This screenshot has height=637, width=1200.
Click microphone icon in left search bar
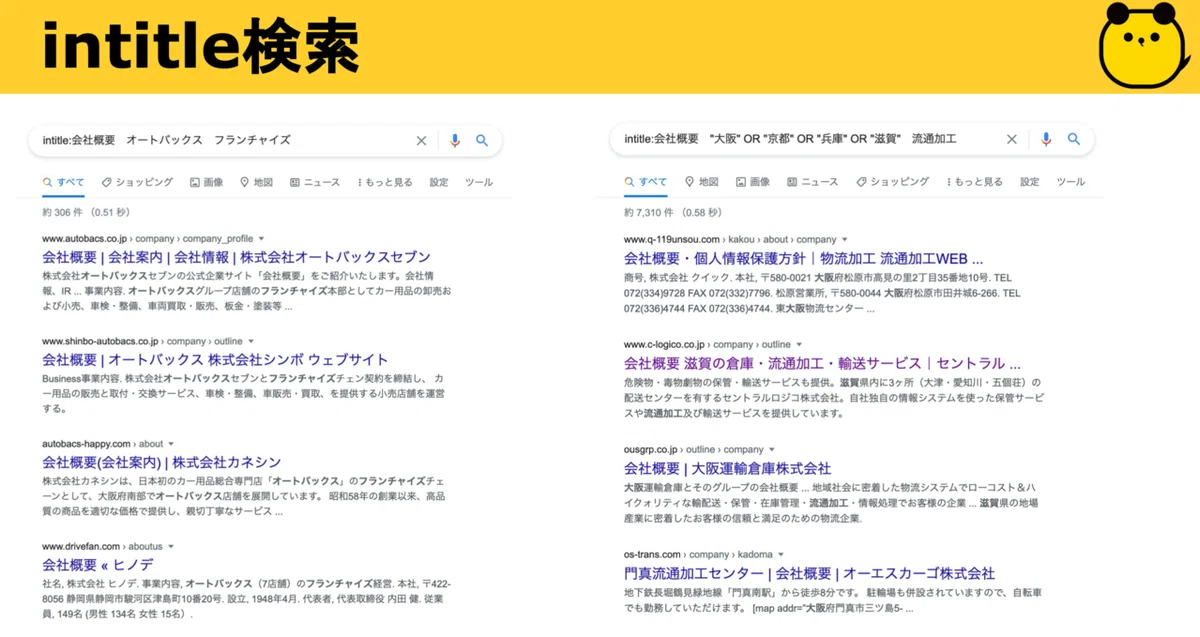(x=455, y=141)
